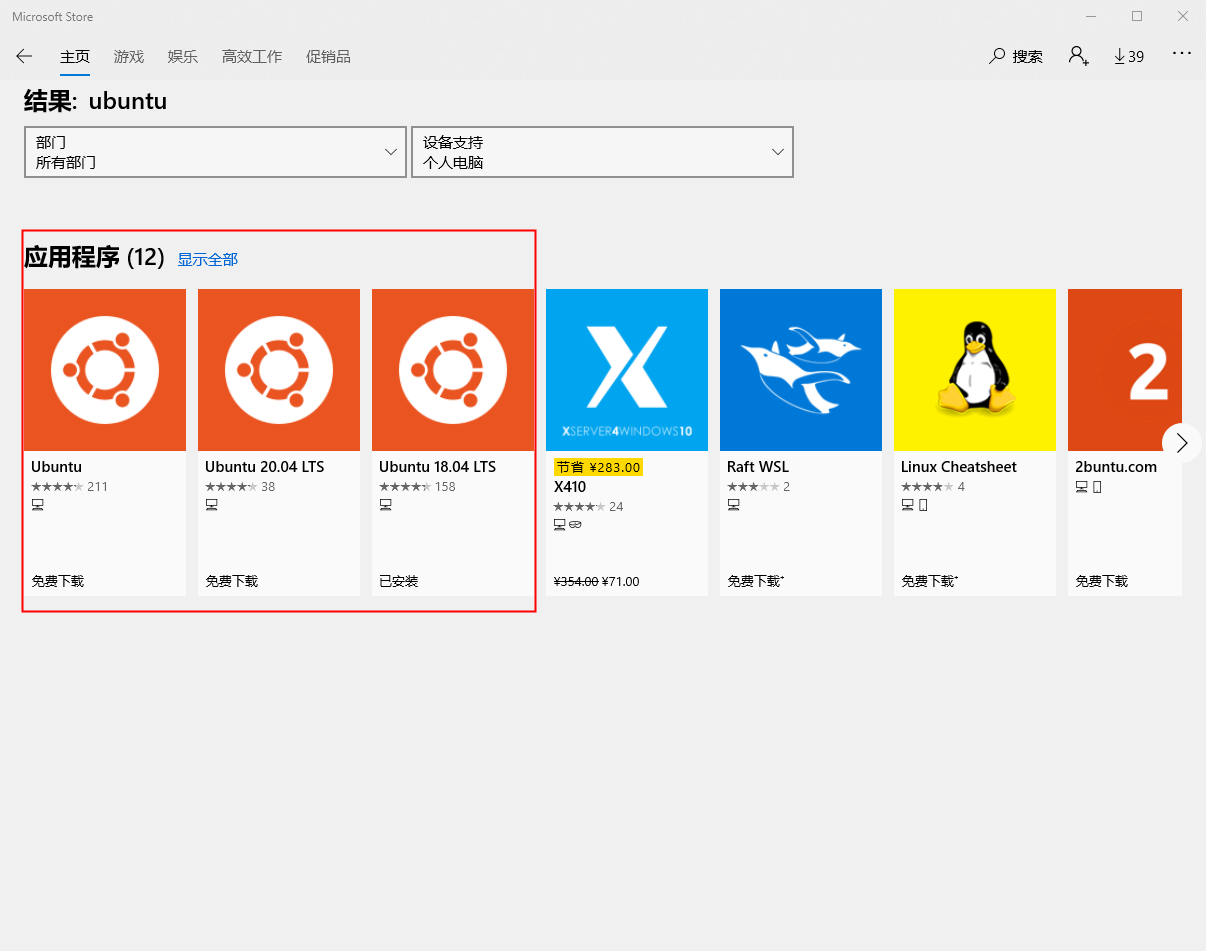
Task: Open the Ubuntu app tile image
Action: (105, 370)
